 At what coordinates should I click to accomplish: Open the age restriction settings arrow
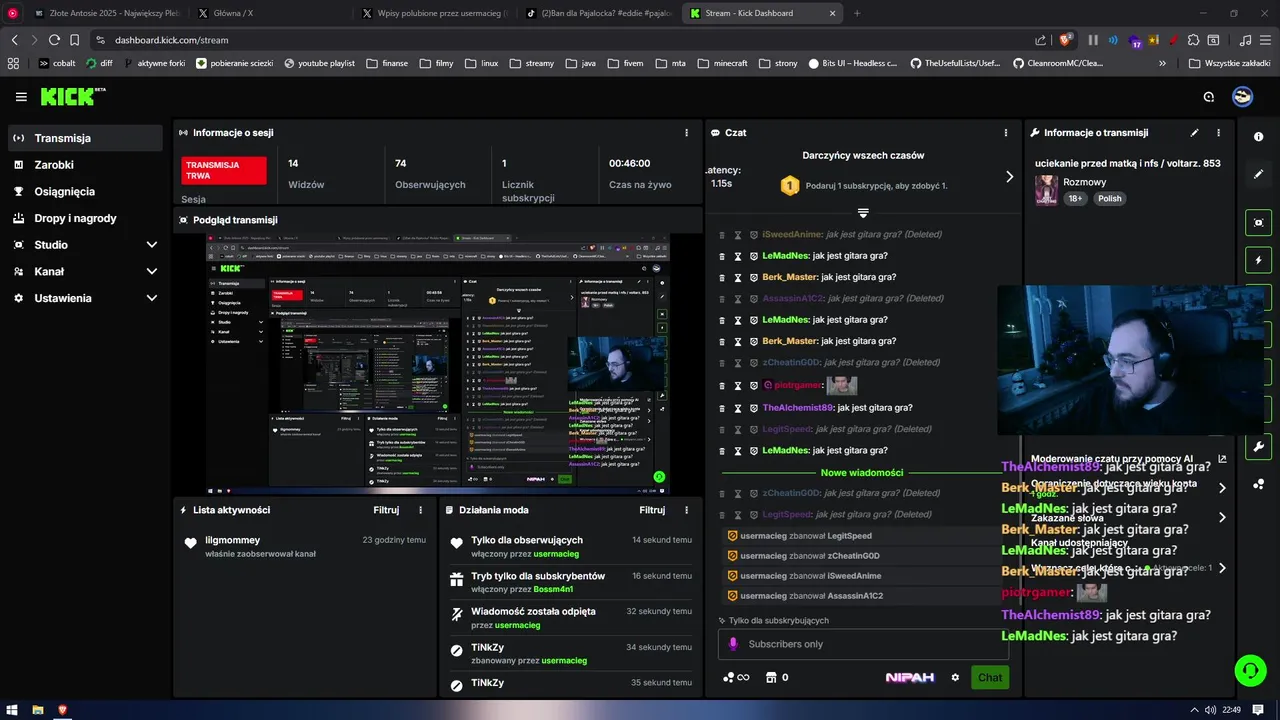pos(1222,488)
